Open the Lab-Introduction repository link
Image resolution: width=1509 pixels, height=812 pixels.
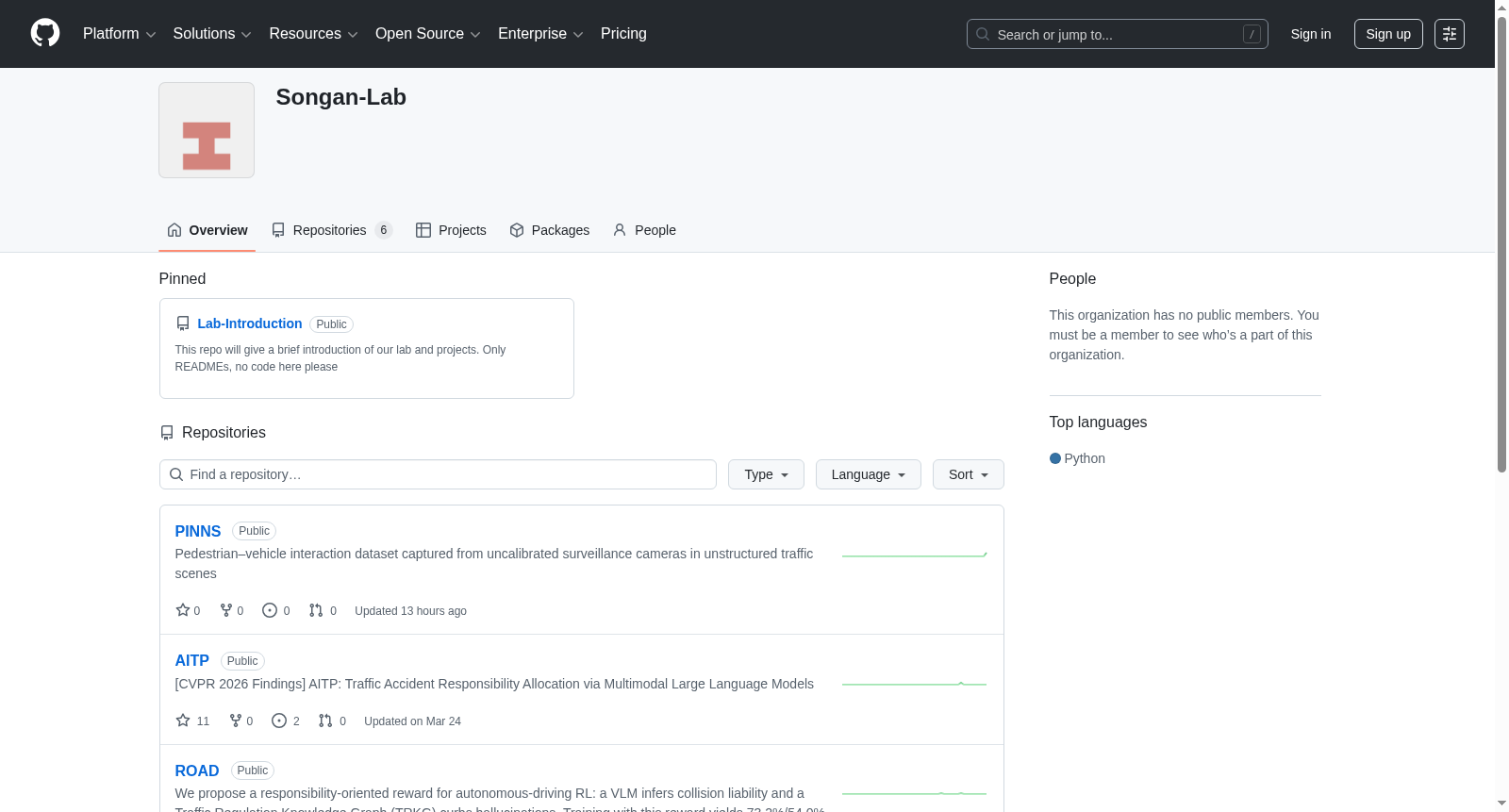coord(250,323)
